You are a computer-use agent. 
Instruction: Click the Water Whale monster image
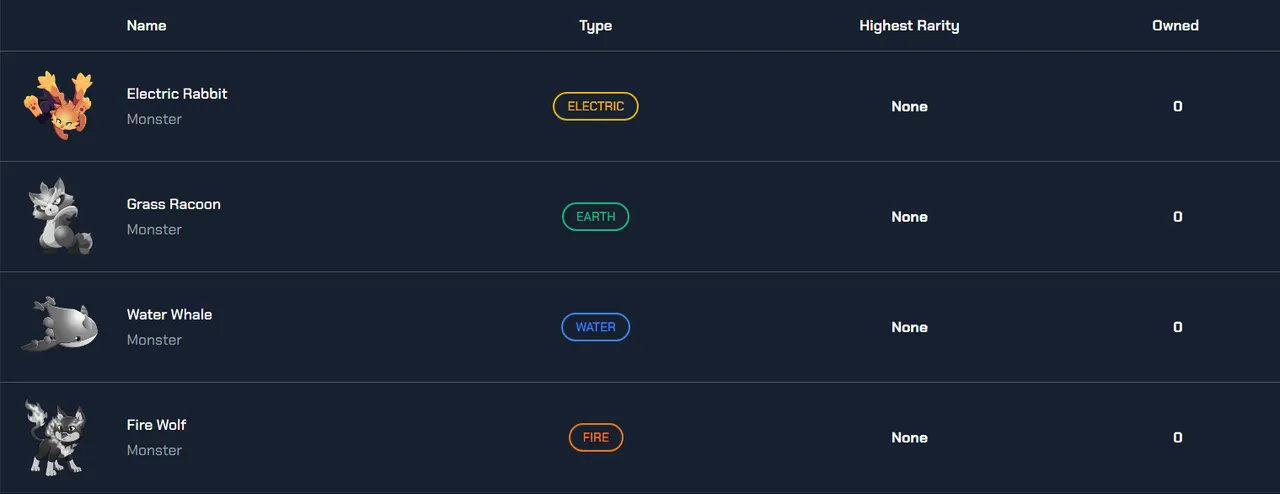coord(59,326)
